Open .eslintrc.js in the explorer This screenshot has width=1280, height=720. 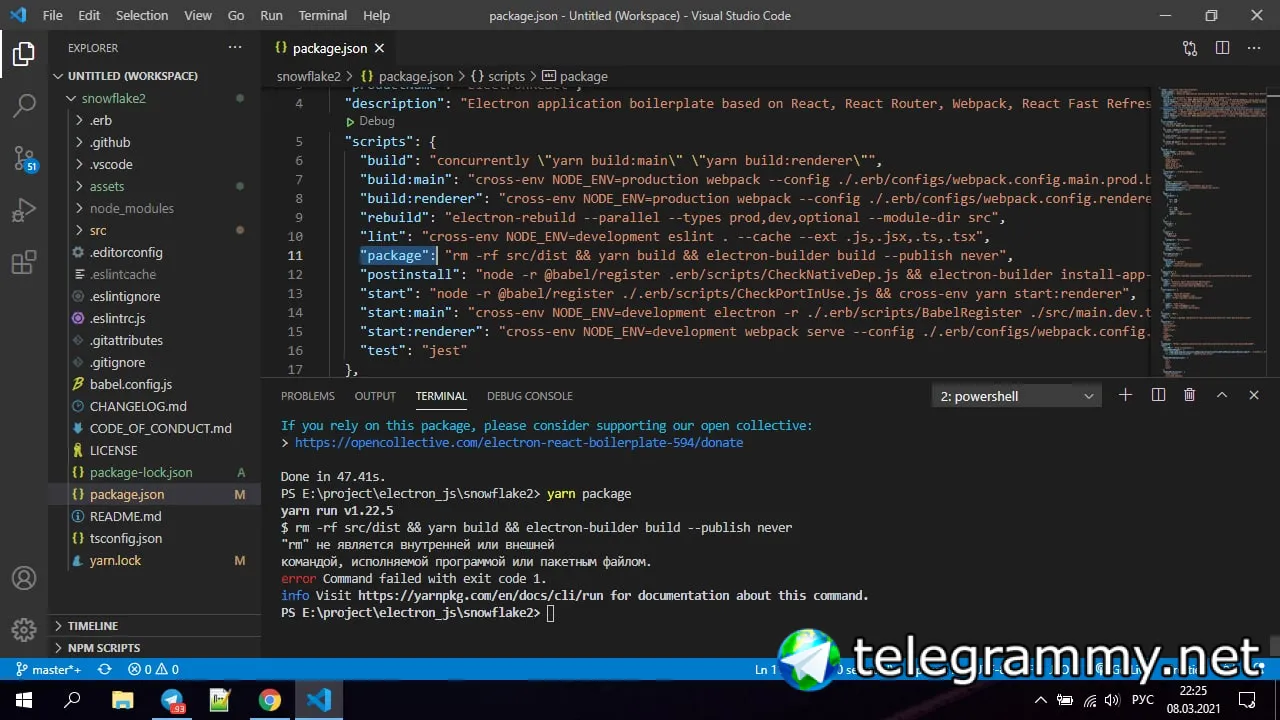point(155,318)
